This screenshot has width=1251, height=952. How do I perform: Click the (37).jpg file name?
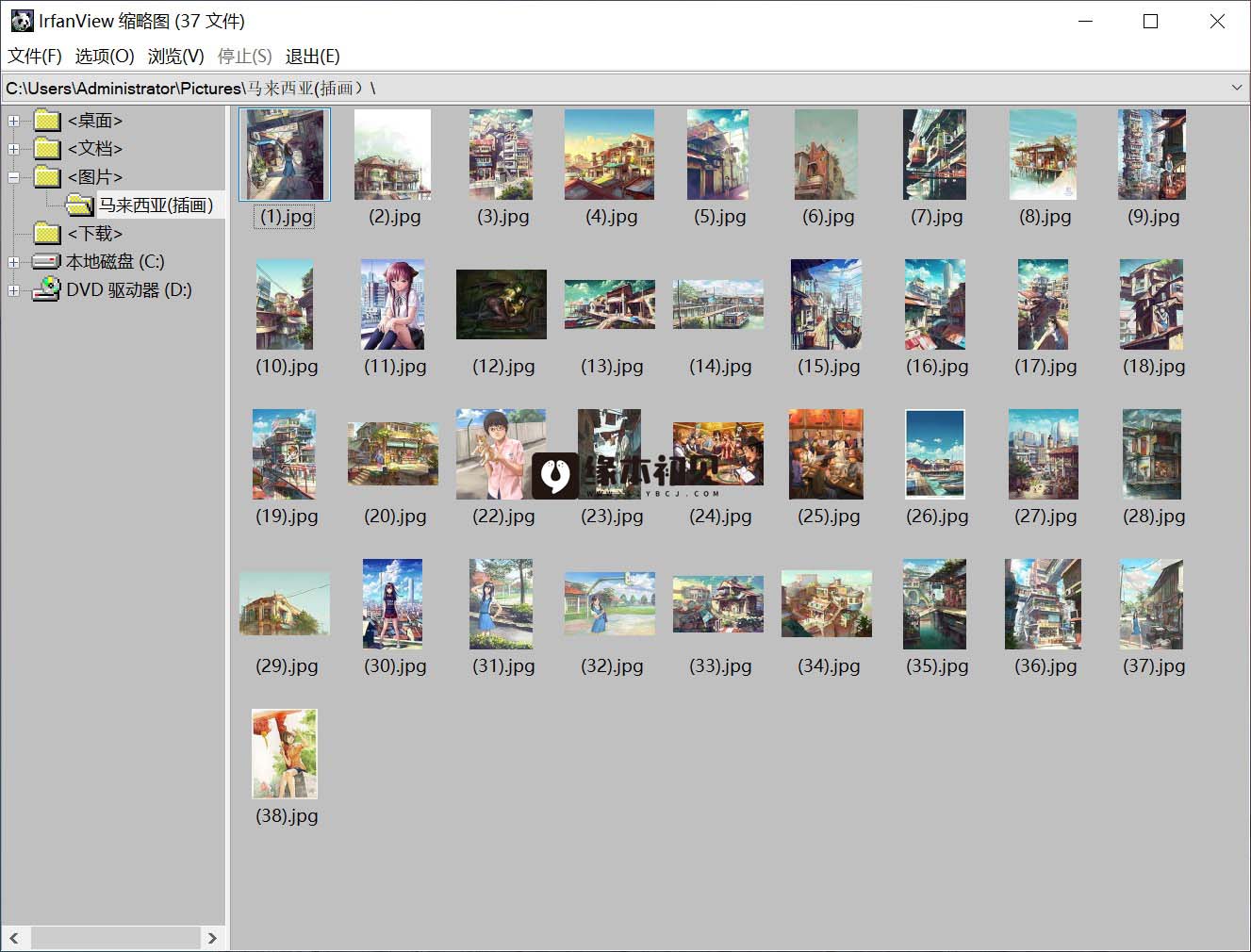click(x=1154, y=666)
